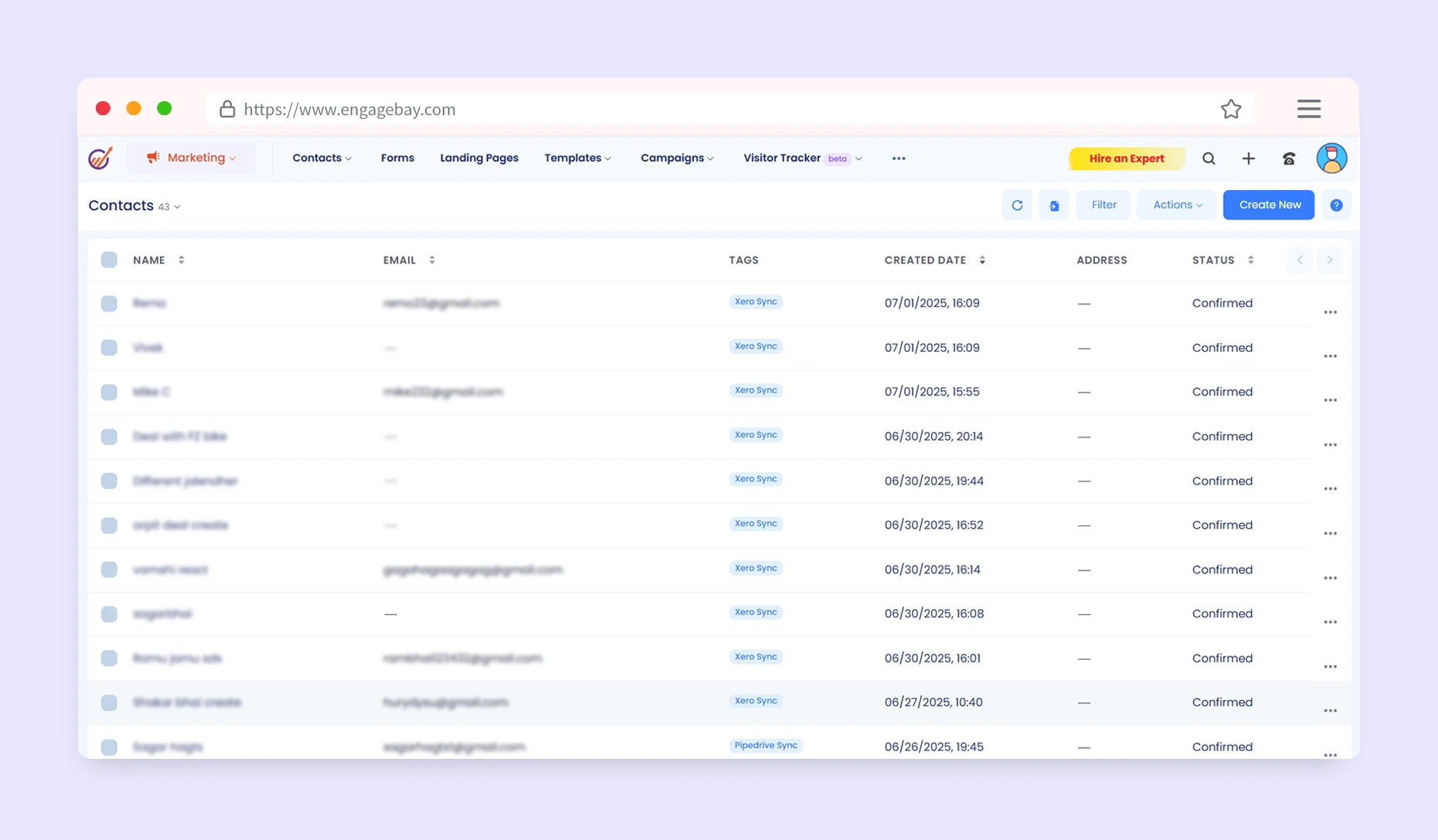This screenshot has width=1438, height=840.
Task: Click the refresh contacts icon
Action: [1017, 206]
